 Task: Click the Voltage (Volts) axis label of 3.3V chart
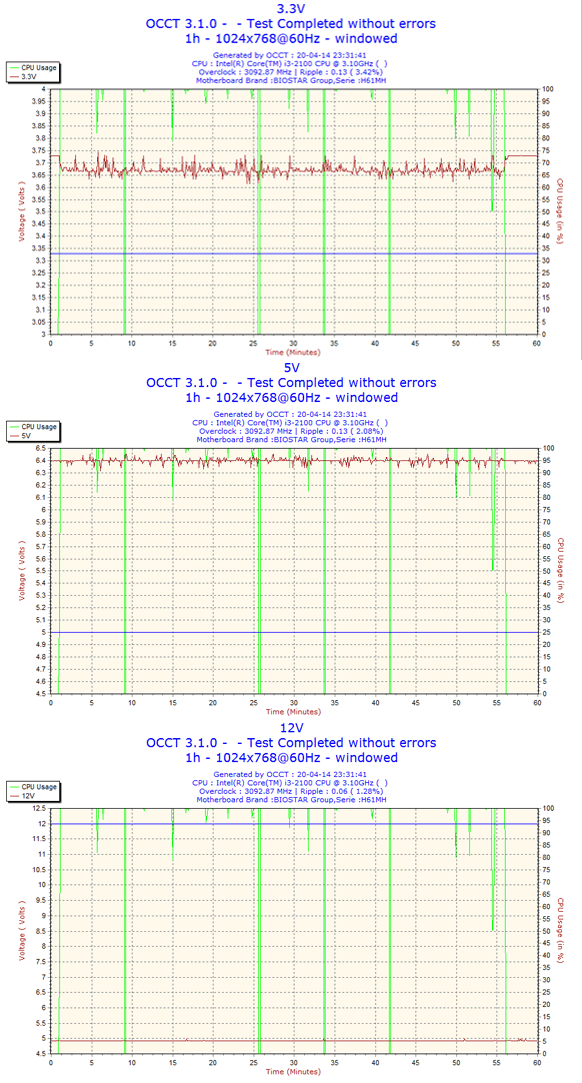[x=21, y=211]
